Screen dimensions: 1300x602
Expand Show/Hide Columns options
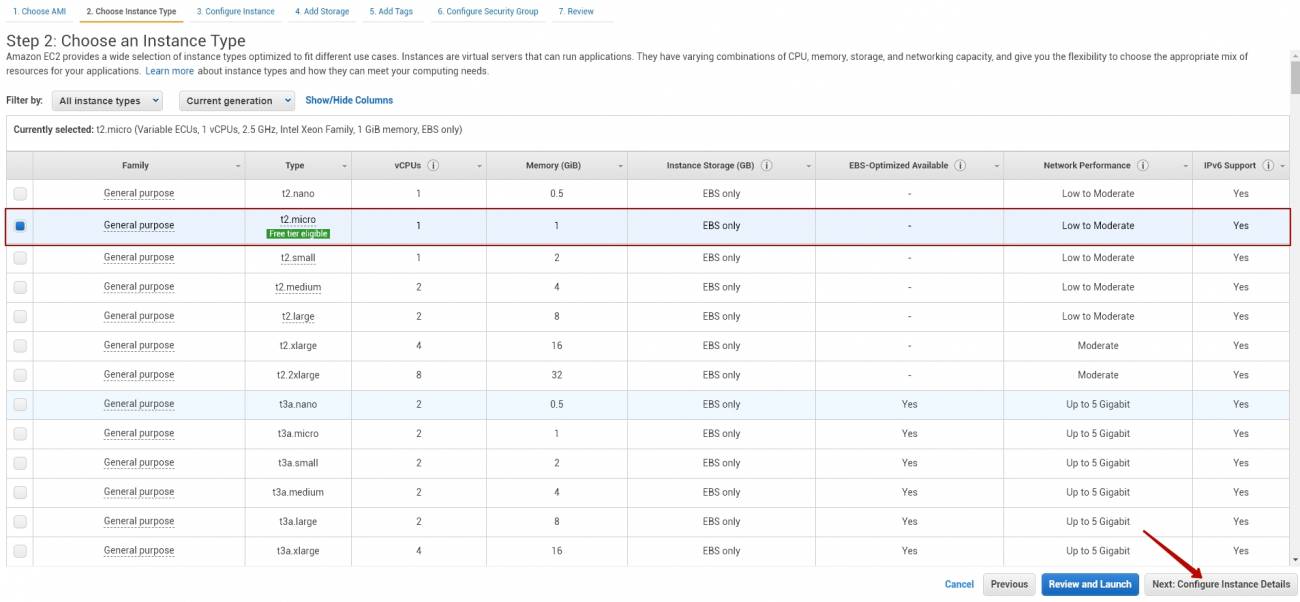(349, 100)
